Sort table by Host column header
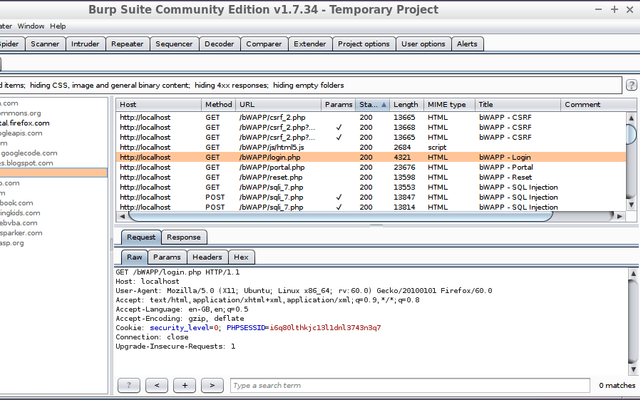 (x=158, y=104)
